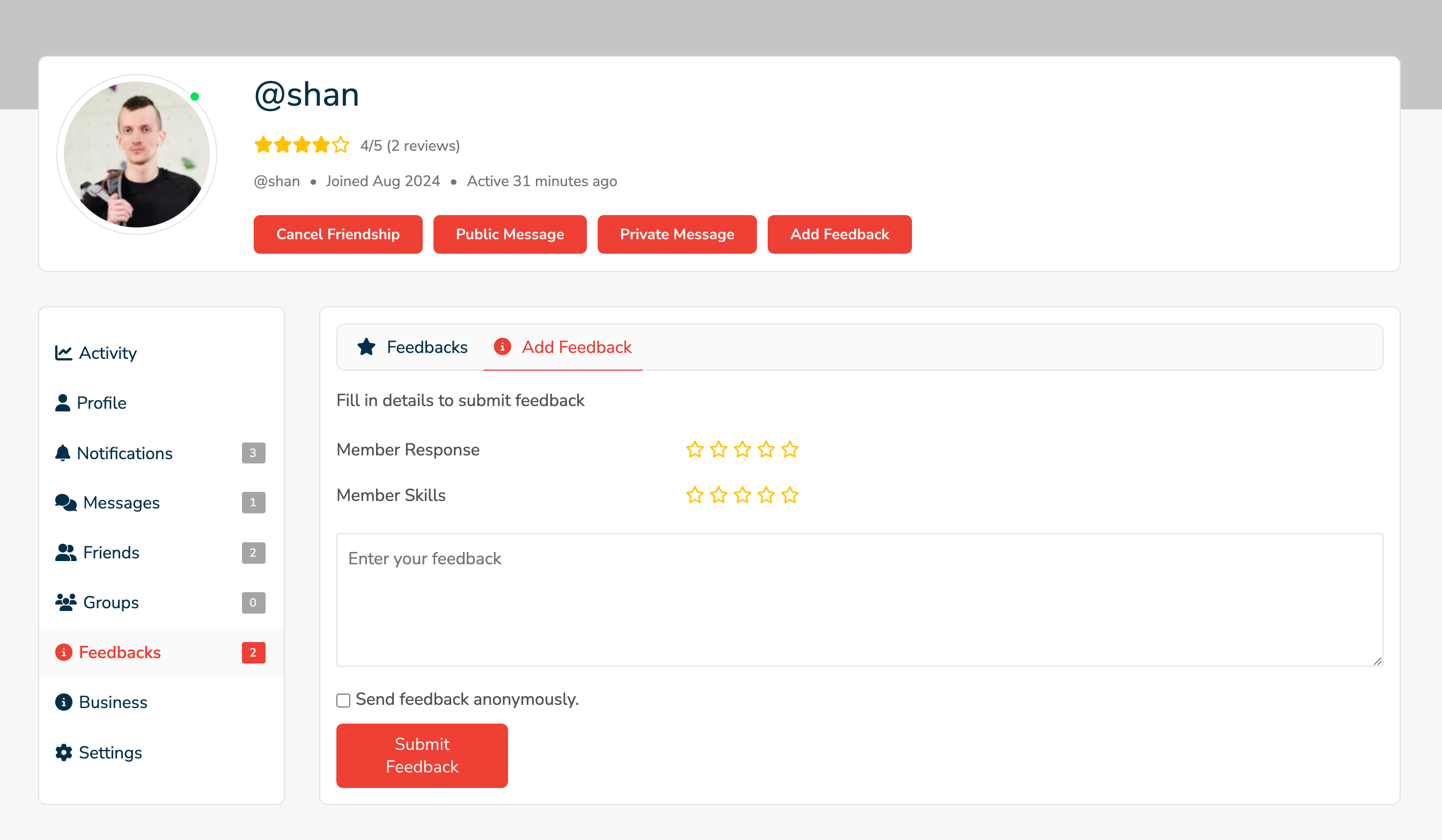Click the Notifications bell icon
1442x840 pixels.
pyautogui.click(x=62, y=453)
